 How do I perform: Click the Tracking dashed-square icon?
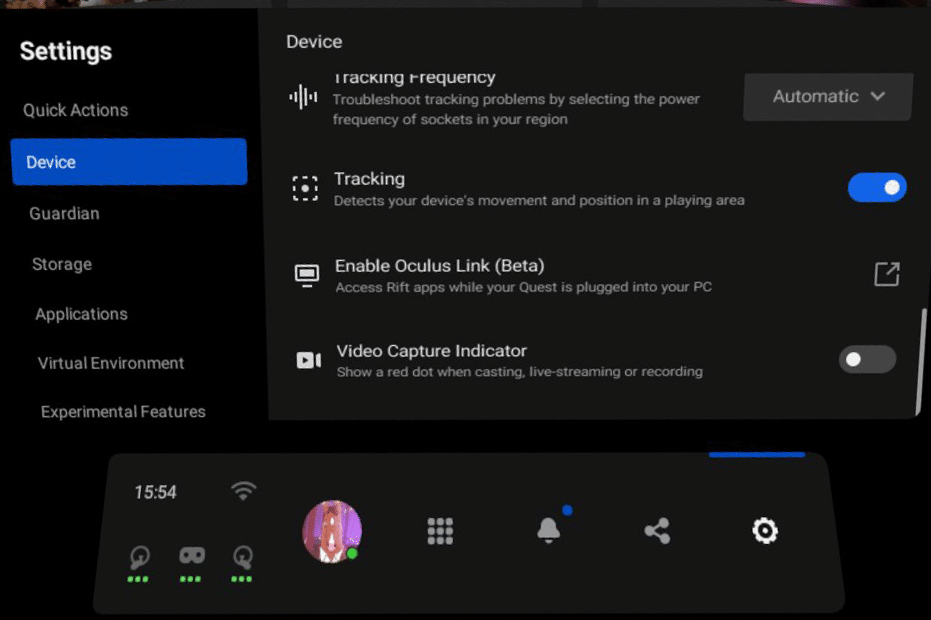(305, 188)
